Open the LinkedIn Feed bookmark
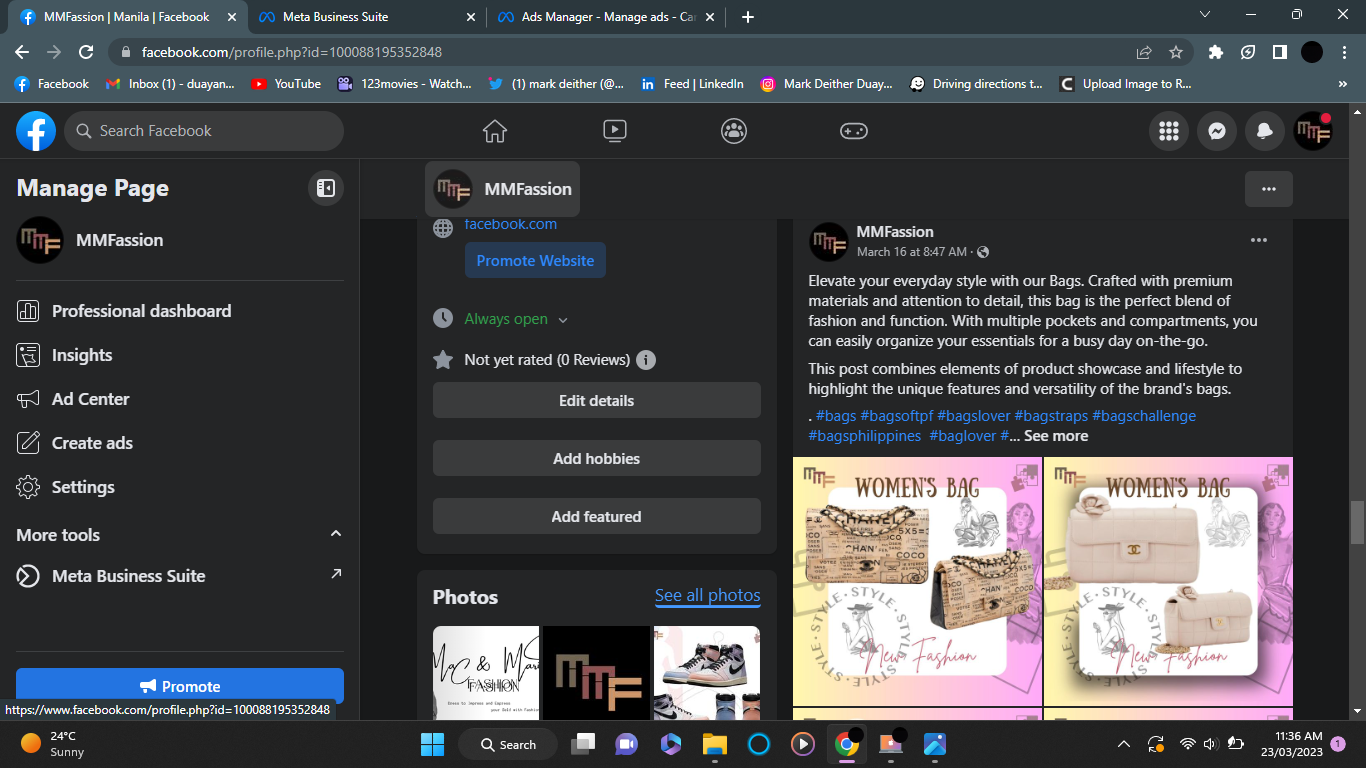Screen dimensions: 1366x768 692,84
